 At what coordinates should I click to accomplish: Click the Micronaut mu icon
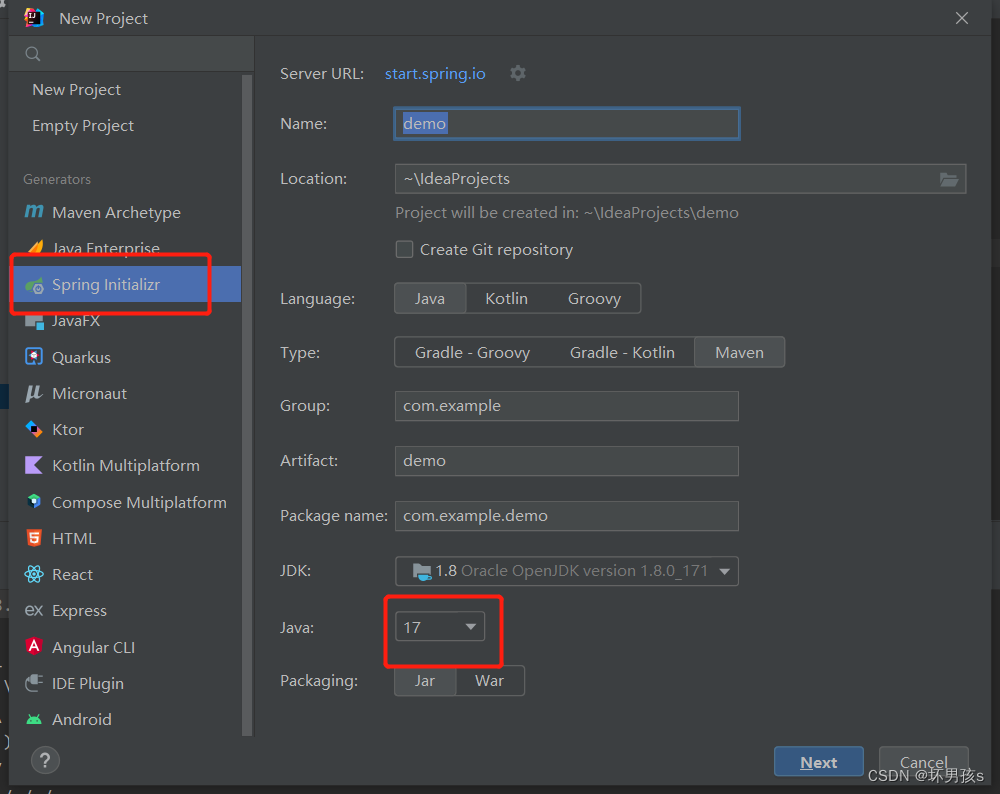click(x=34, y=393)
